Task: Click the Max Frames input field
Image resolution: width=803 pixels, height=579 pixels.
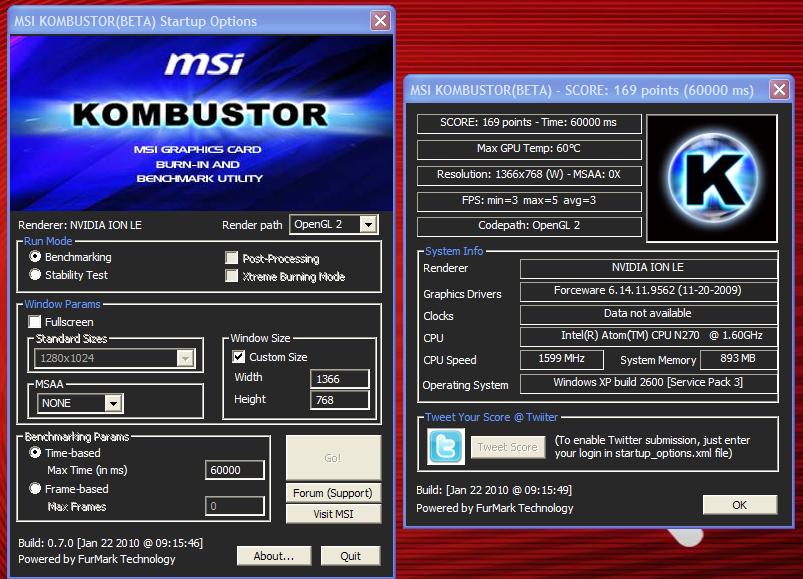Action: click(235, 506)
